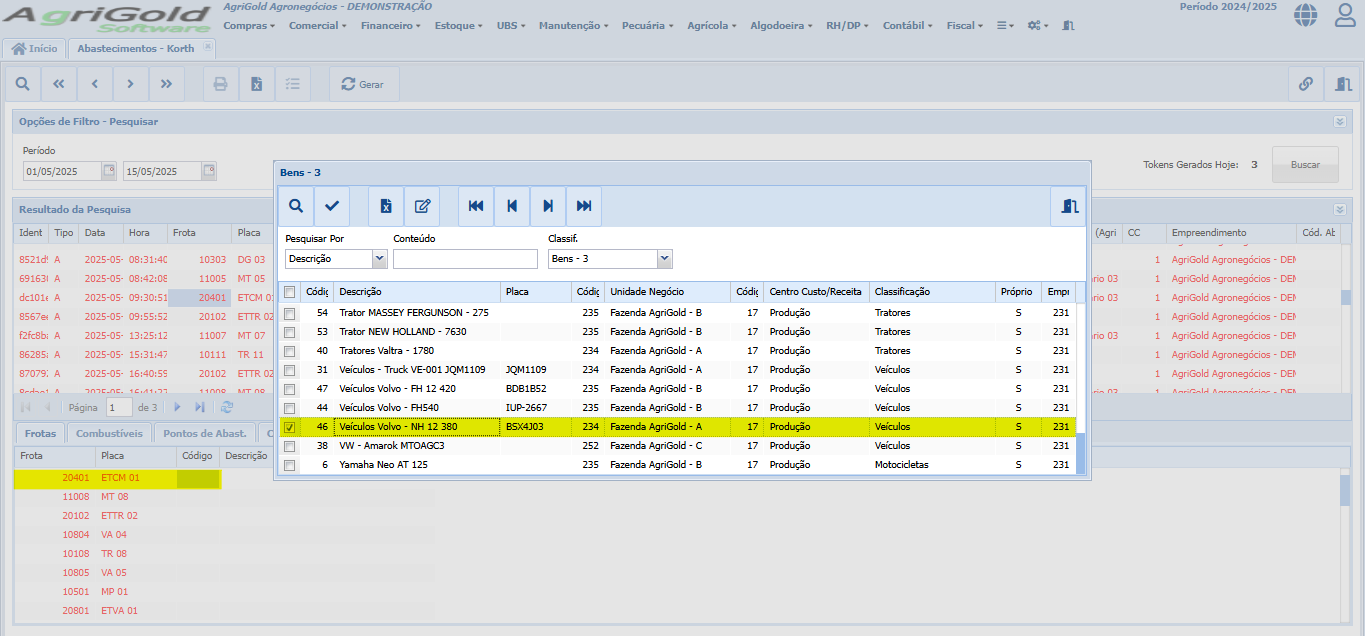Click the Excel export icon in main toolbar

257,84
